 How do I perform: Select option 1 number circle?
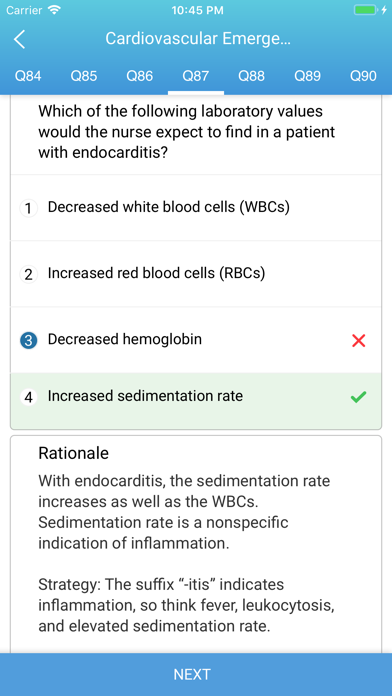coord(29,208)
